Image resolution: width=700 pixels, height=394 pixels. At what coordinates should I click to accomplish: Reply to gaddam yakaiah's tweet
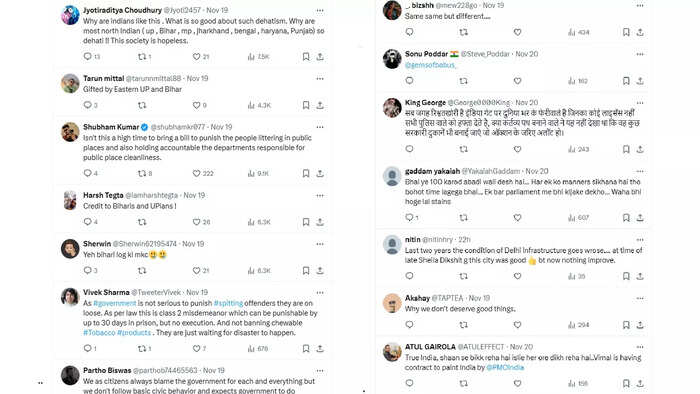click(409, 217)
